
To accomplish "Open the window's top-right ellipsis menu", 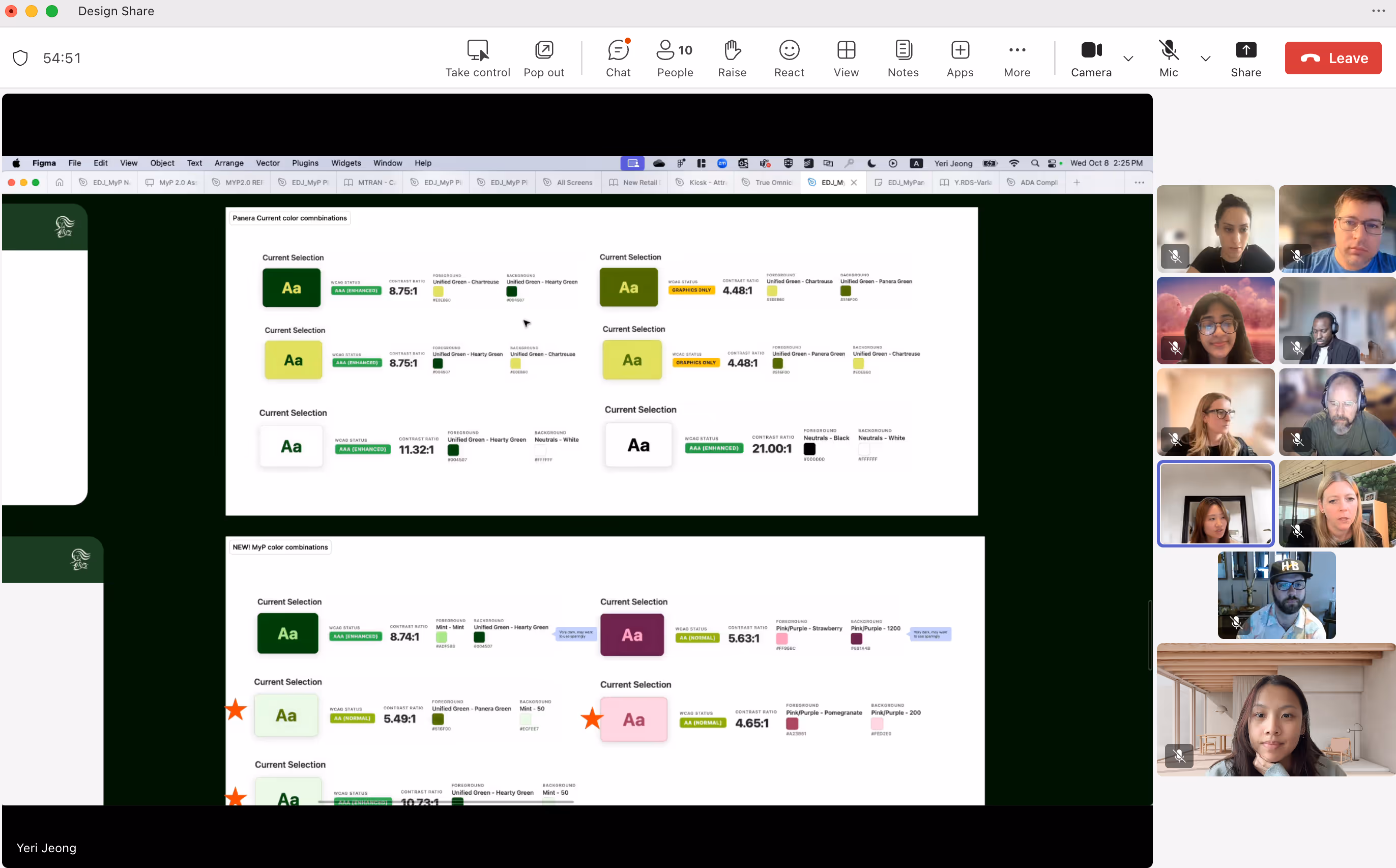I will pyautogui.click(x=1378, y=11).
